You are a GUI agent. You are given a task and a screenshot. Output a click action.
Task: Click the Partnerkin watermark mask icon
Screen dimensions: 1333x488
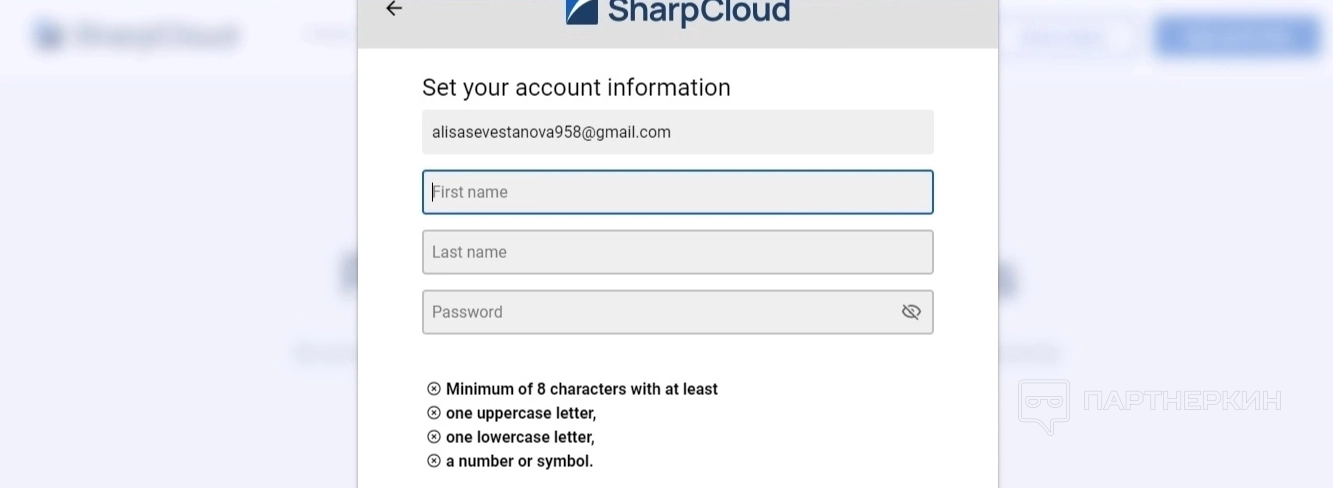click(1043, 405)
